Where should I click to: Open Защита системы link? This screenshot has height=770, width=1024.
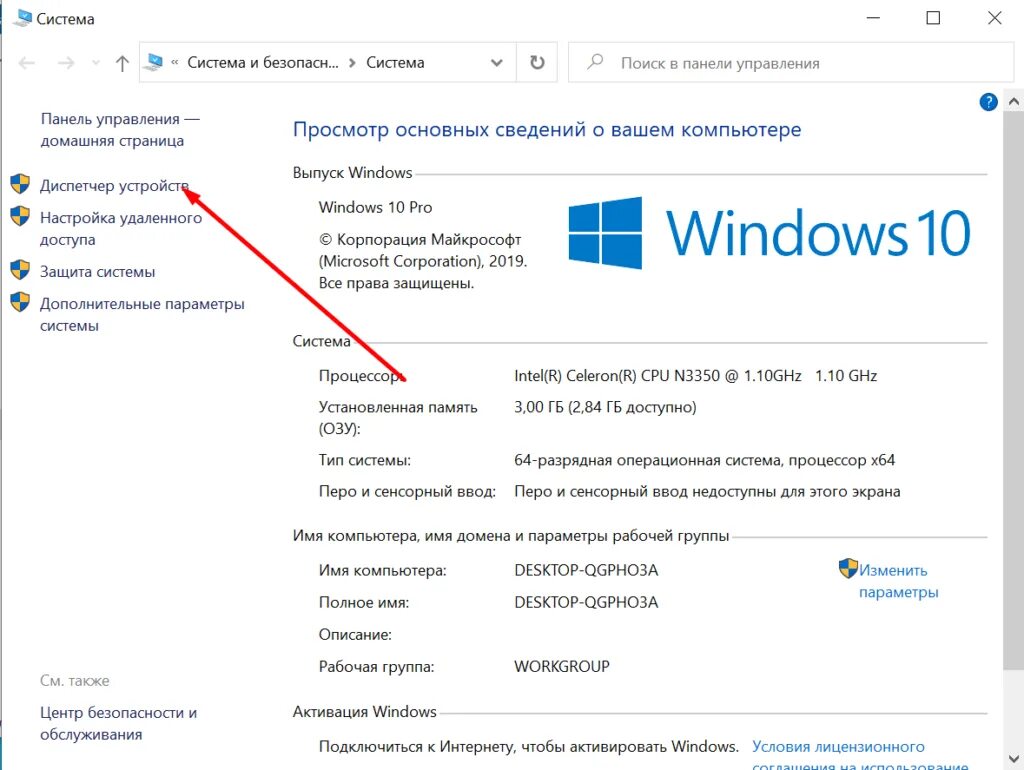97,272
